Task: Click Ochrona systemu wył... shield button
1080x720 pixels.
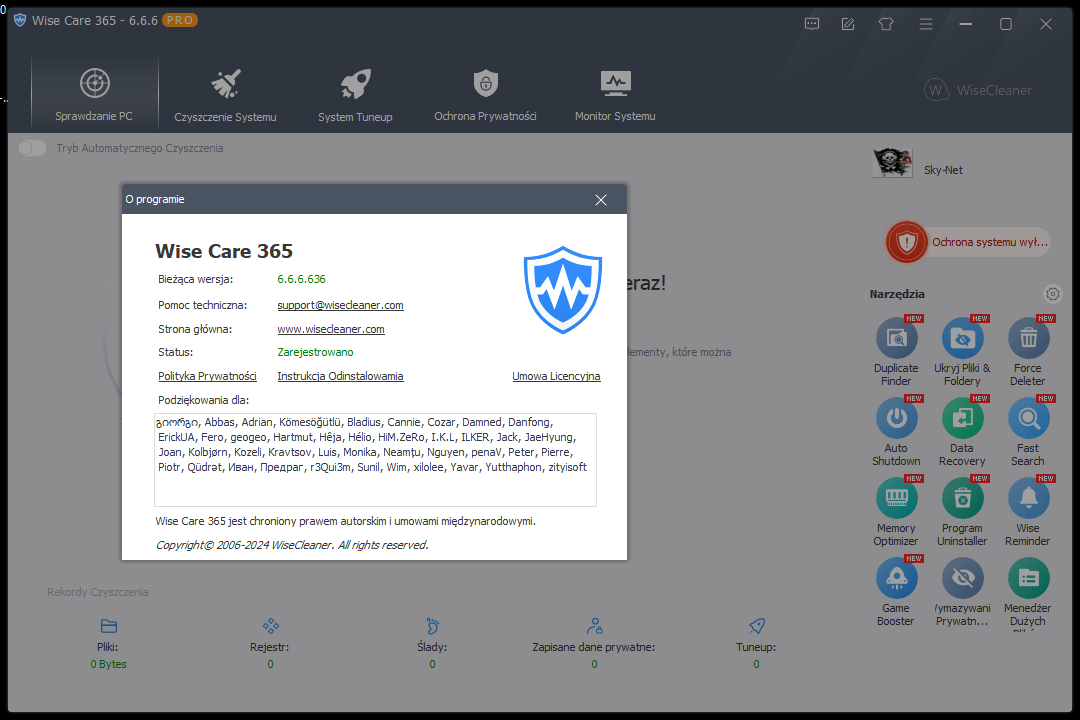Action: pyautogui.click(x=968, y=242)
